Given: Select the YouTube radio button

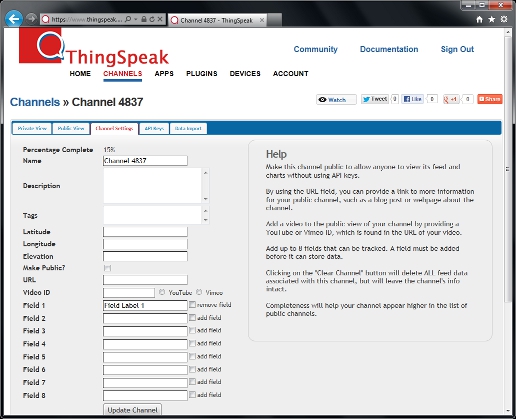Looking at the screenshot, I should pyautogui.click(x=162, y=292).
